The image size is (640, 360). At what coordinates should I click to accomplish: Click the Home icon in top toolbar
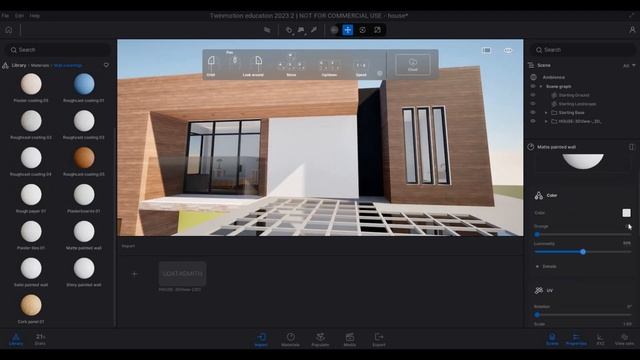click(9, 30)
